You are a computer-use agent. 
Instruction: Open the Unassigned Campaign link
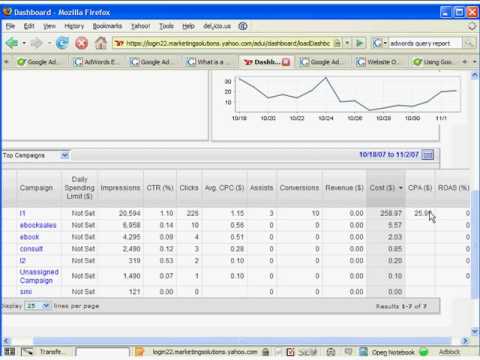pos(39,276)
